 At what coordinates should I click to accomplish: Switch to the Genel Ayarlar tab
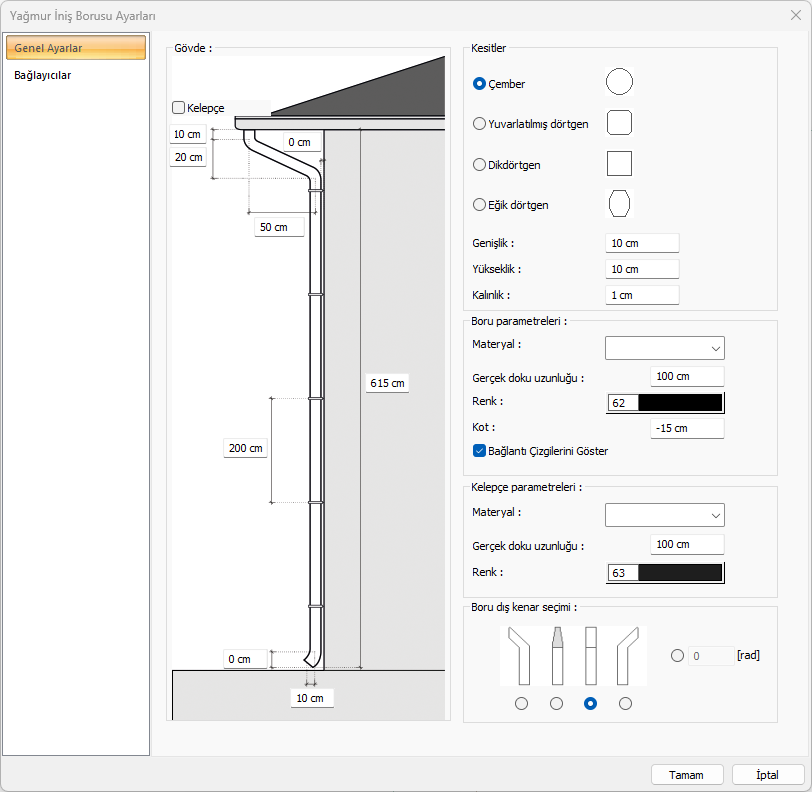coord(75,48)
